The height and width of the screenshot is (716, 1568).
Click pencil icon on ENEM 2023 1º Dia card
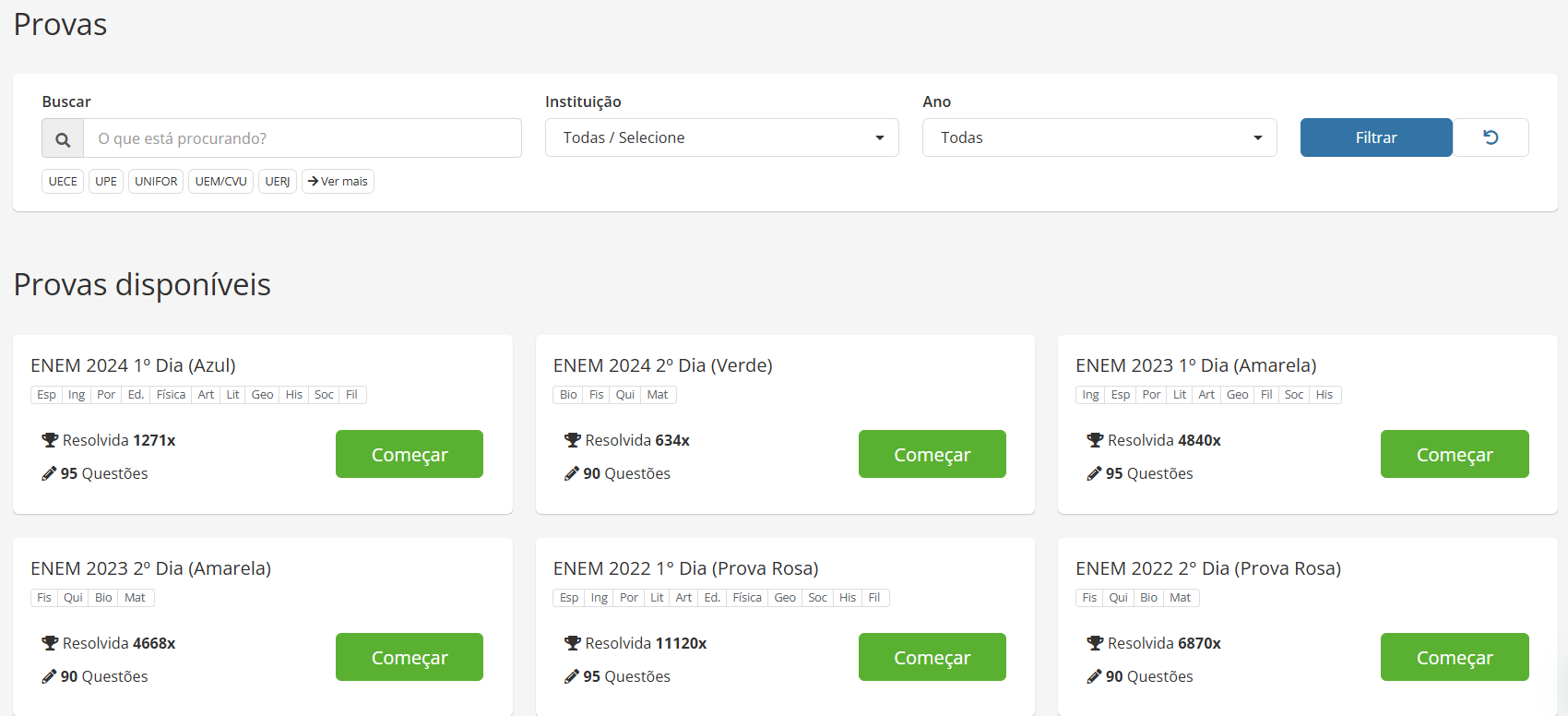click(x=1094, y=473)
